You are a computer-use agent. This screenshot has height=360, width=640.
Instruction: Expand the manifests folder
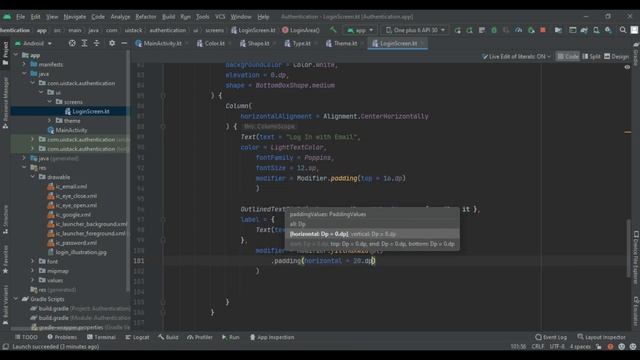click(24, 64)
